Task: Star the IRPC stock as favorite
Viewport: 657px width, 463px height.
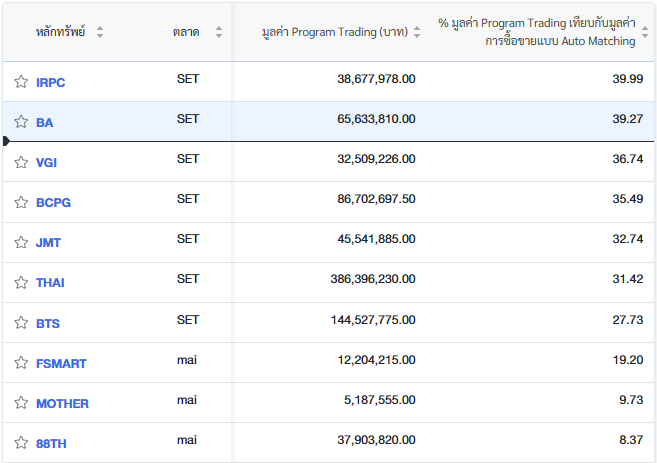Action: pyautogui.click(x=21, y=82)
